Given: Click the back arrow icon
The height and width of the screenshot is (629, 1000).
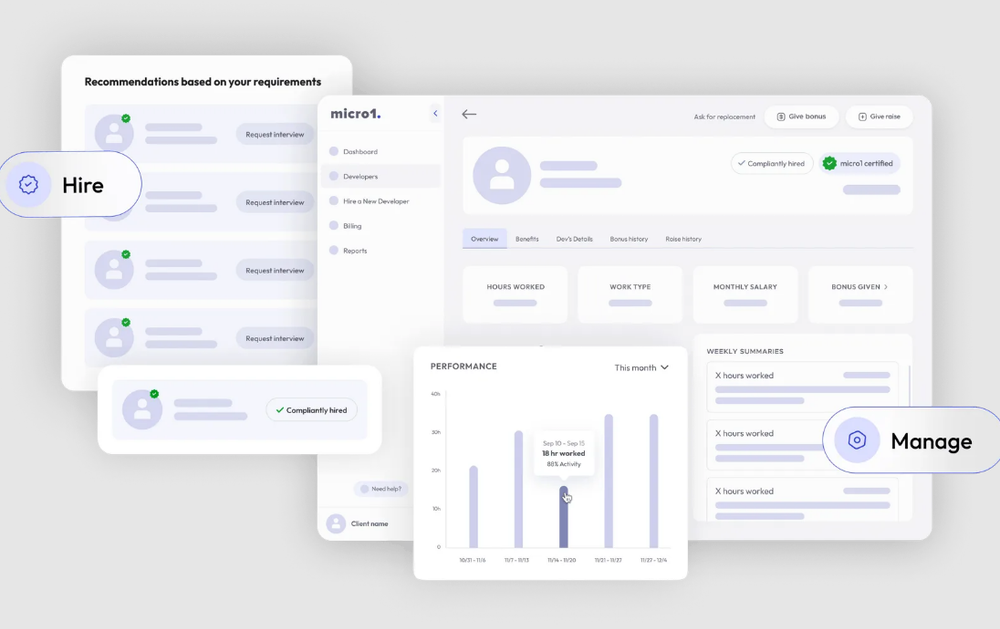Looking at the screenshot, I should [469, 114].
